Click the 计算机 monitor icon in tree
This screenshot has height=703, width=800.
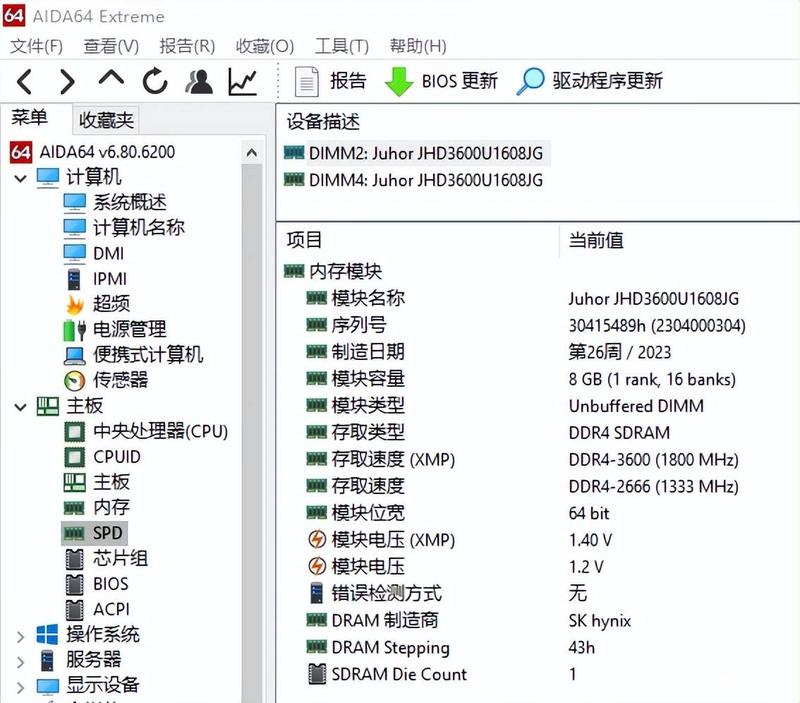(x=47, y=178)
